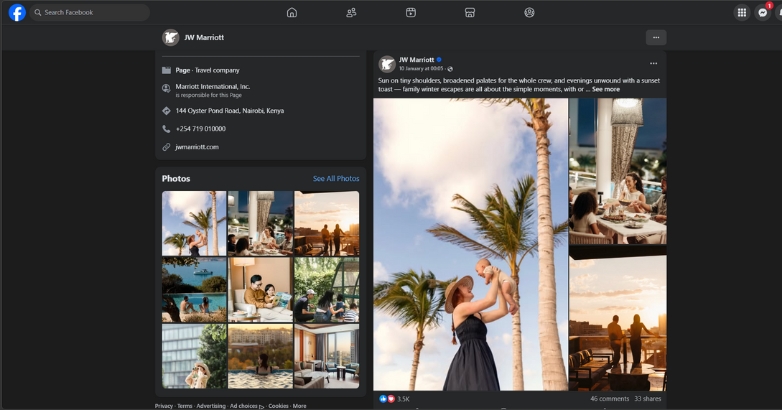Expand More footer options
The height and width of the screenshot is (410, 782).
coord(299,406)
